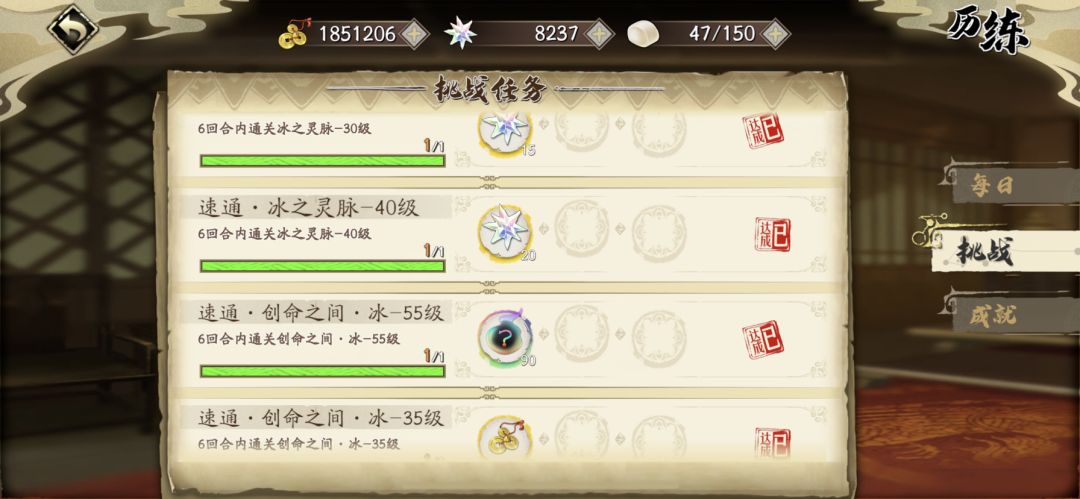
Task: Tap the white stamina stone icon
Action: 643,34
